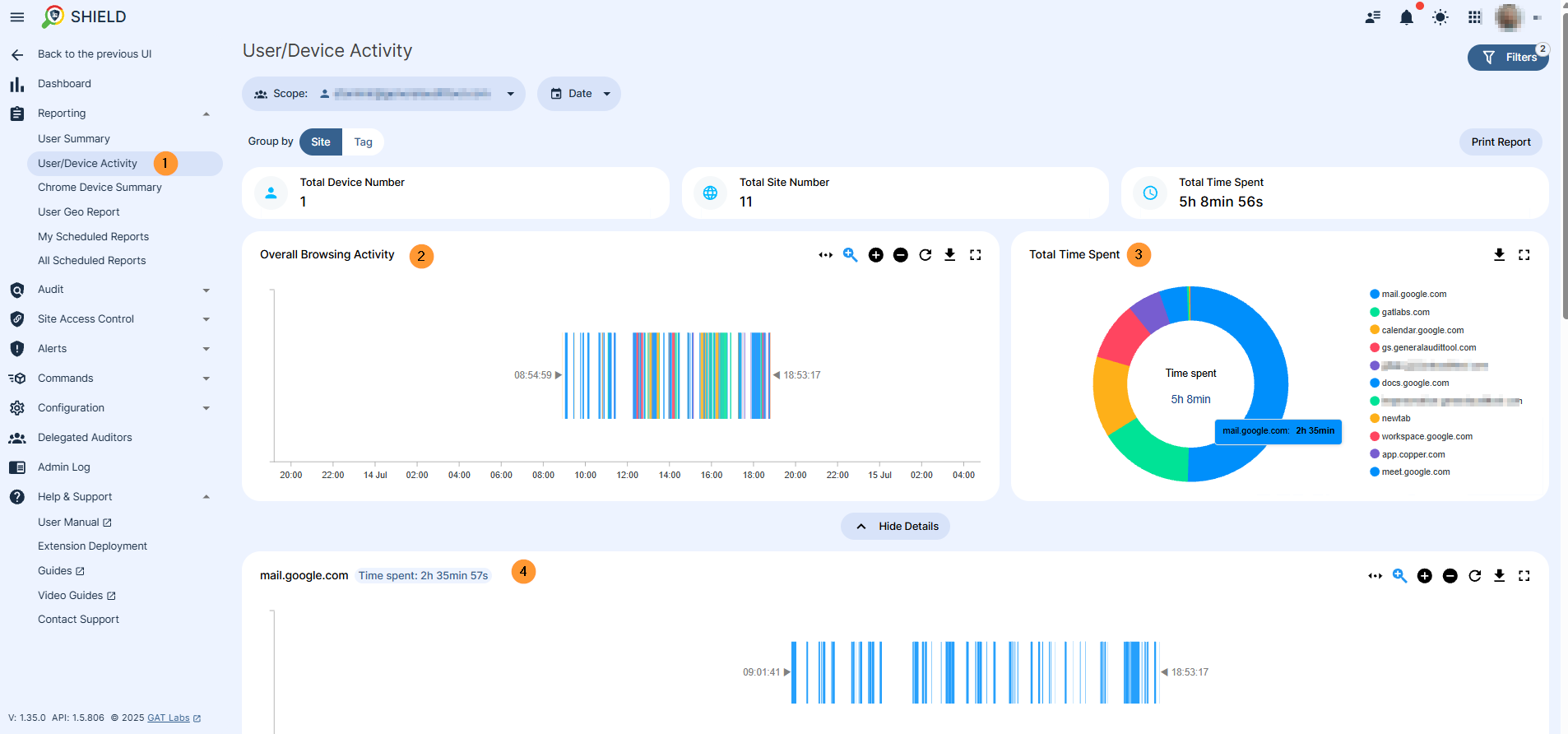Go to Dashboard
The image size is (1568, 734).
point(64,84)
